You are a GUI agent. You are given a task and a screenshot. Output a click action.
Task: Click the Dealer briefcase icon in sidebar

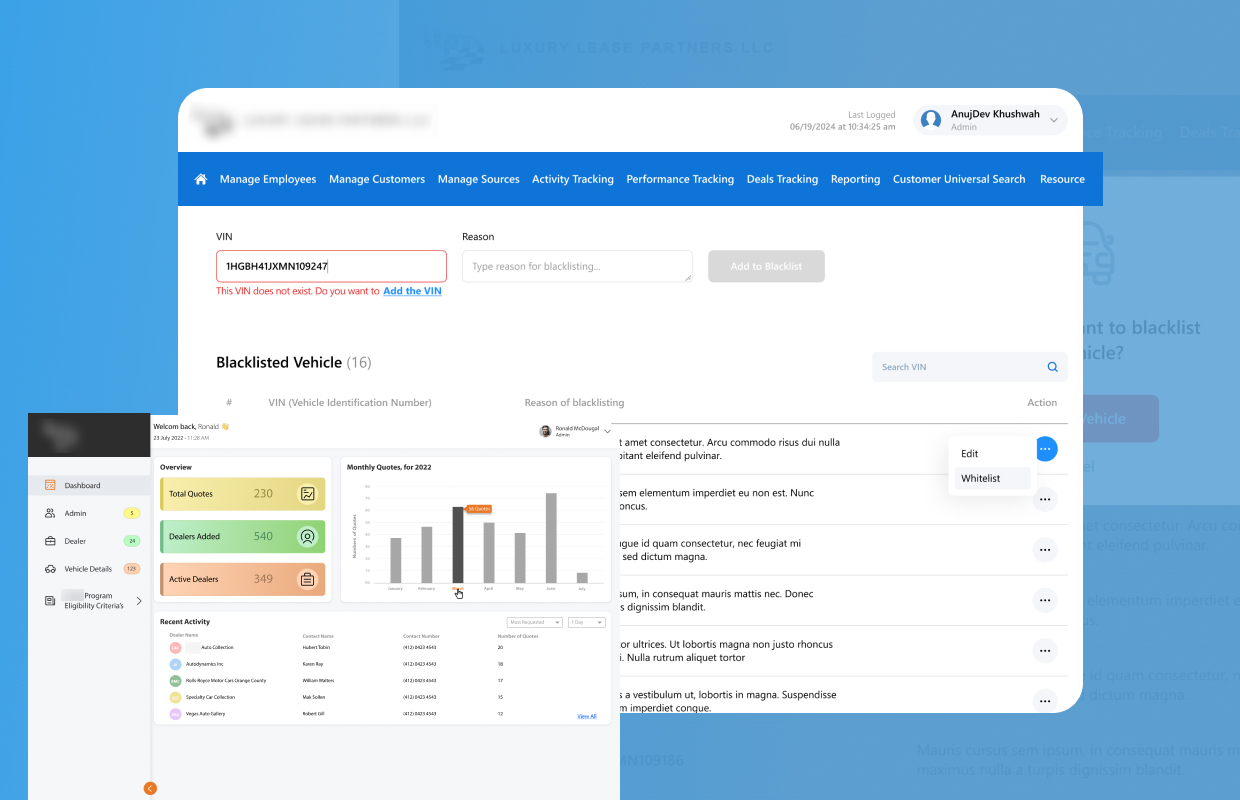pos(50,541)
